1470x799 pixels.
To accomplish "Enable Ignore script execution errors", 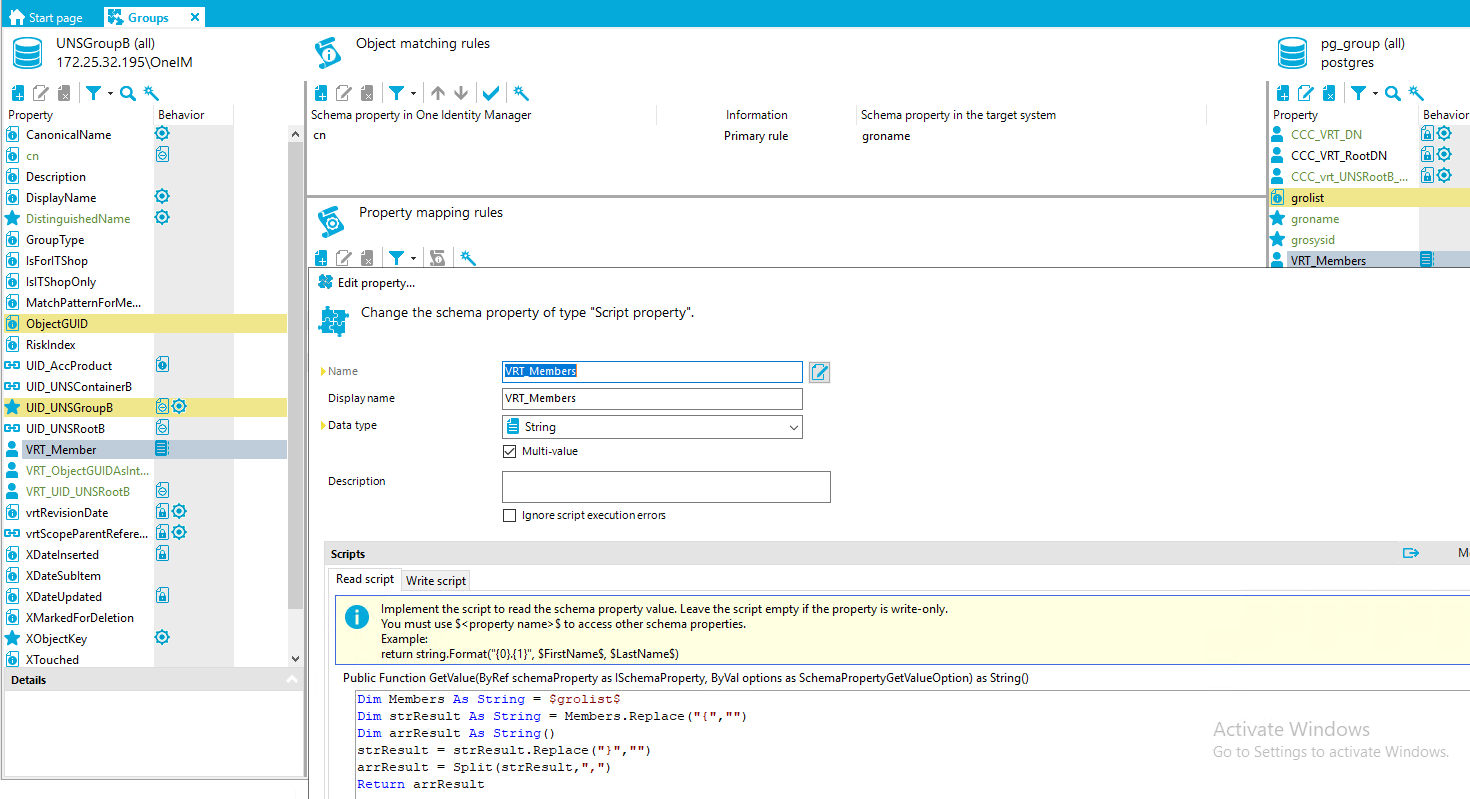I will pos(510,516).
